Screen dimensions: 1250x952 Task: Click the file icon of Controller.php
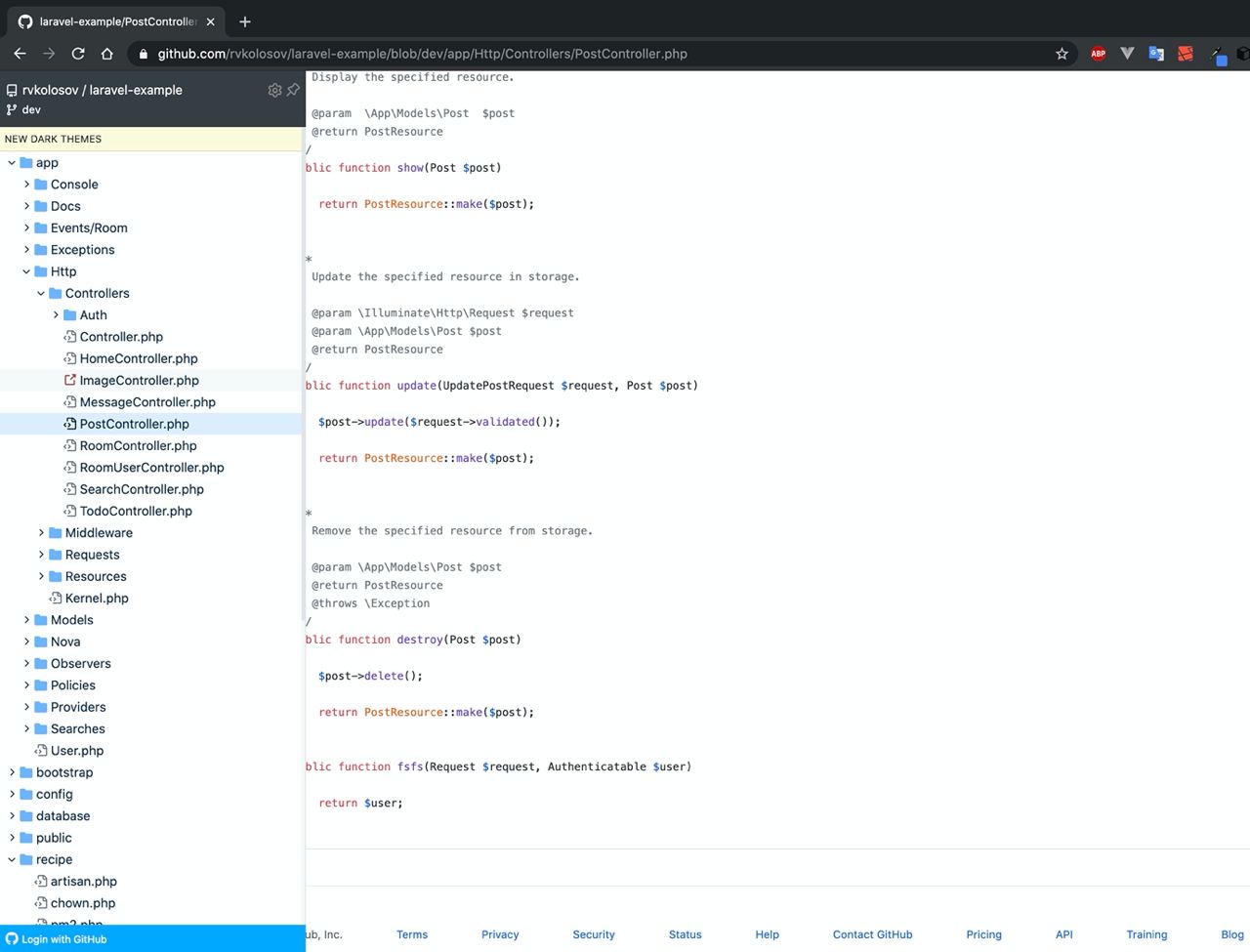70,337
